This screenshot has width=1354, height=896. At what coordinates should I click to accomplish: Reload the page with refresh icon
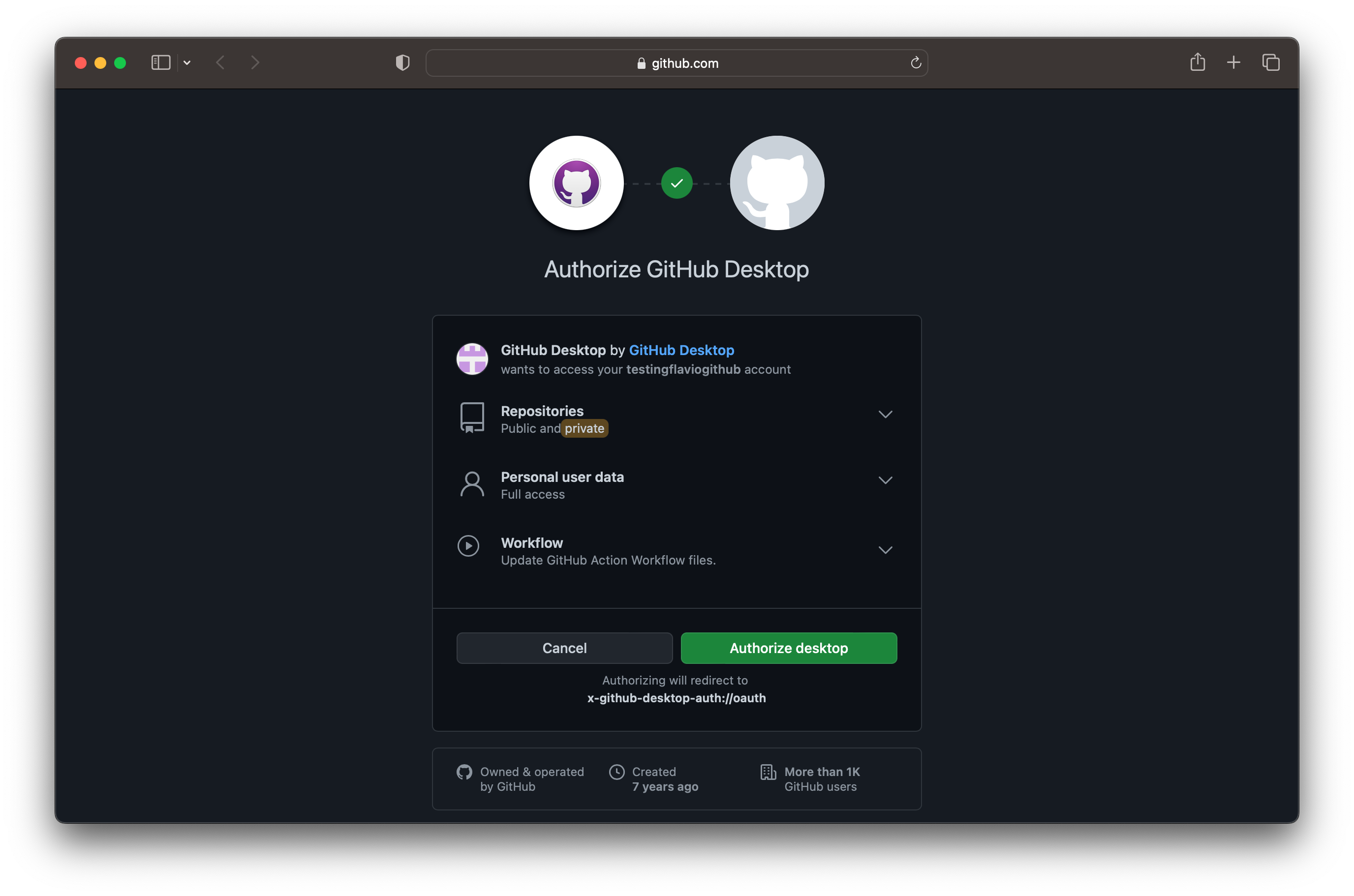tap(916, 63)
